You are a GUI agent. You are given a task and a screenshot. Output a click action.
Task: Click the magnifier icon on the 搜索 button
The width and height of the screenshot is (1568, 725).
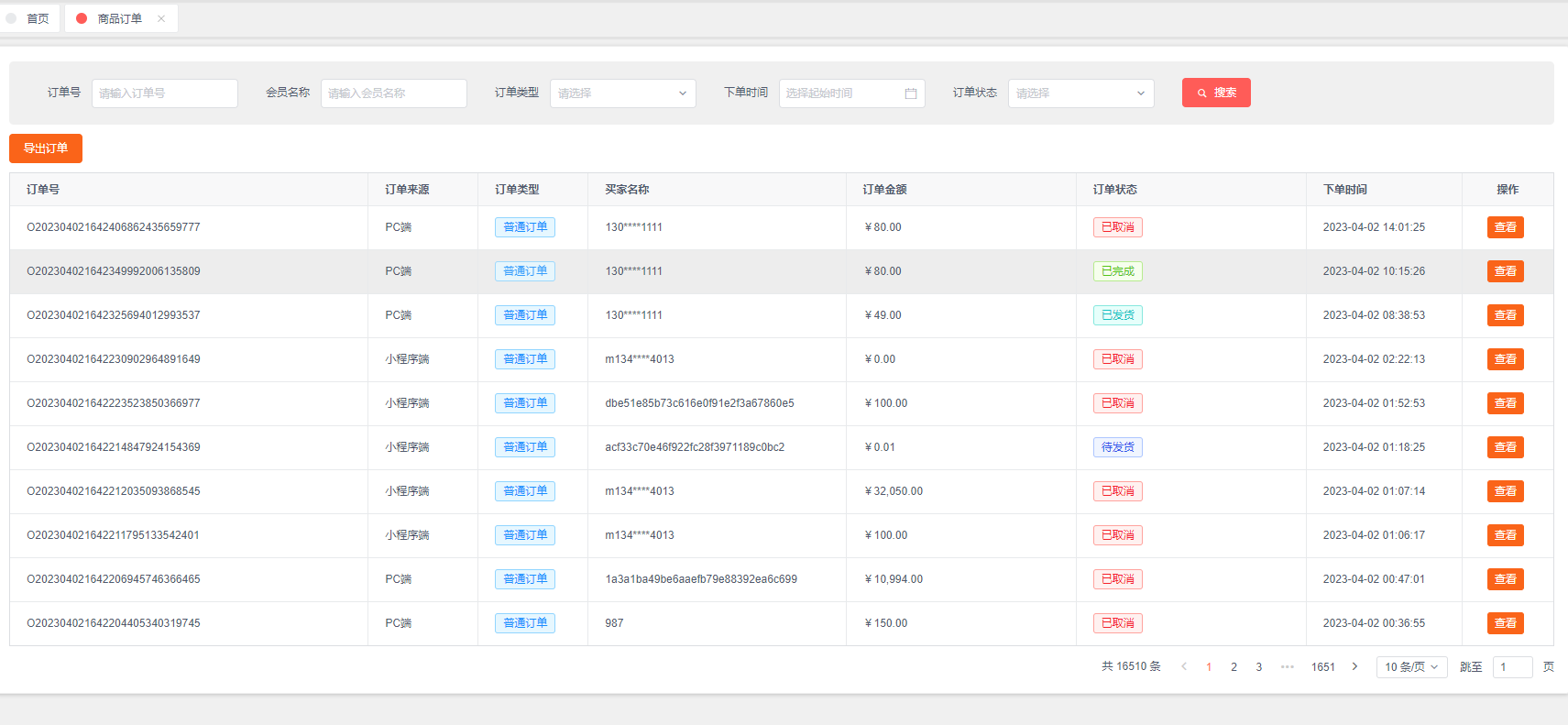coord(1201,93)
